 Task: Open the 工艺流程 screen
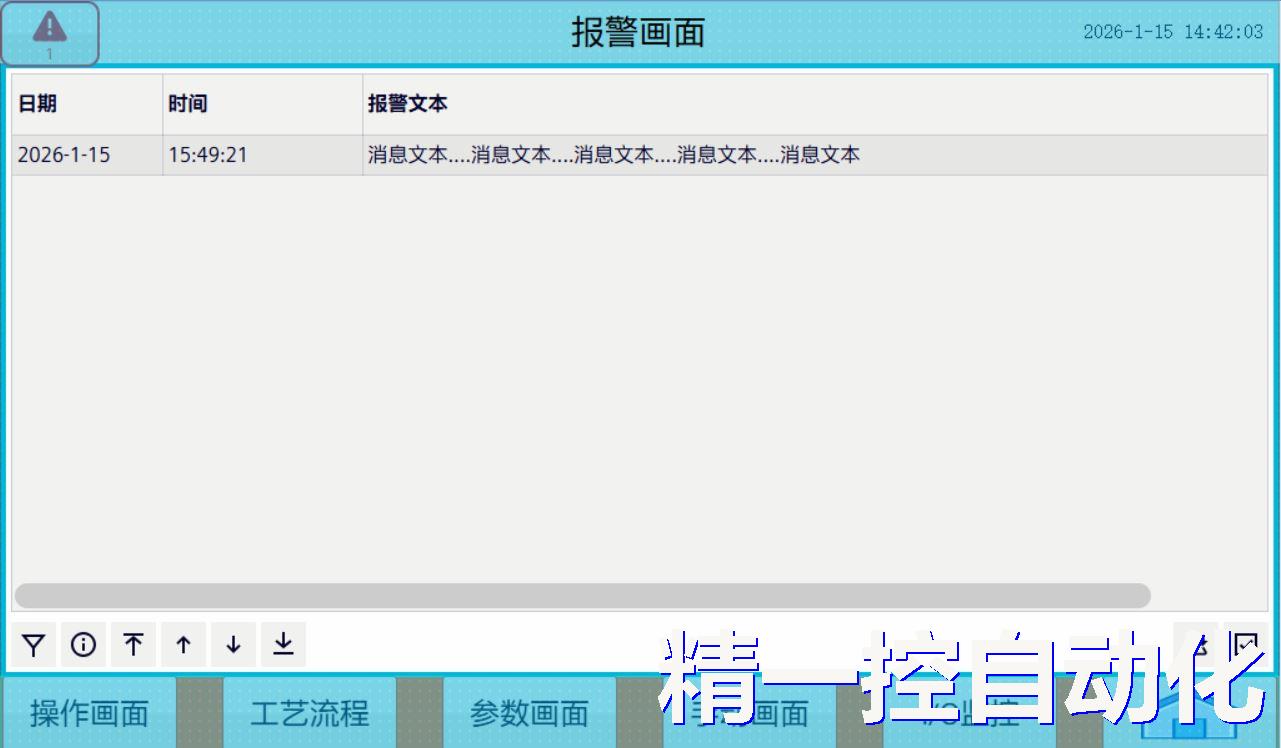click(x=308, y=713)
